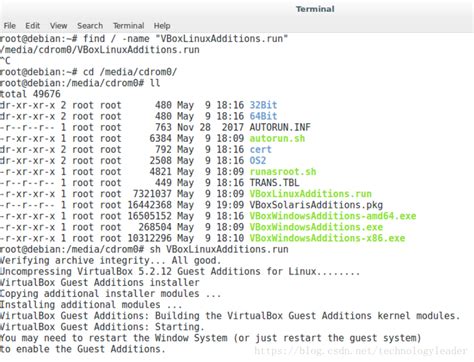Click 'You may need to restart' line
This screenshot has width=474, height=362.
211,338
